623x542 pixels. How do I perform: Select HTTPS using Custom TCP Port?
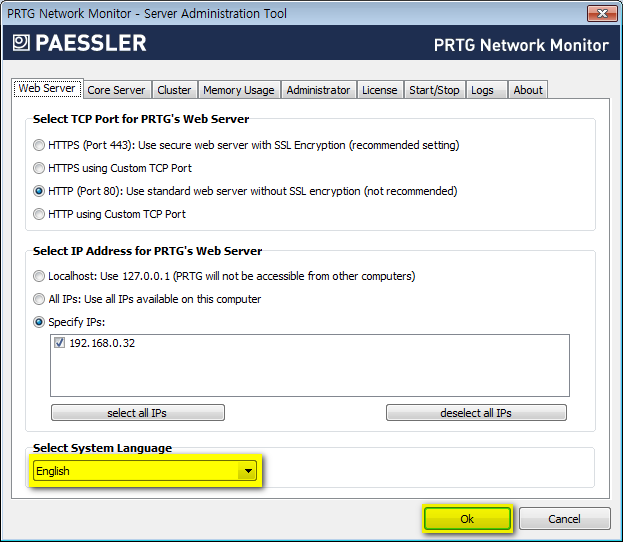click(x=39, y=168)
